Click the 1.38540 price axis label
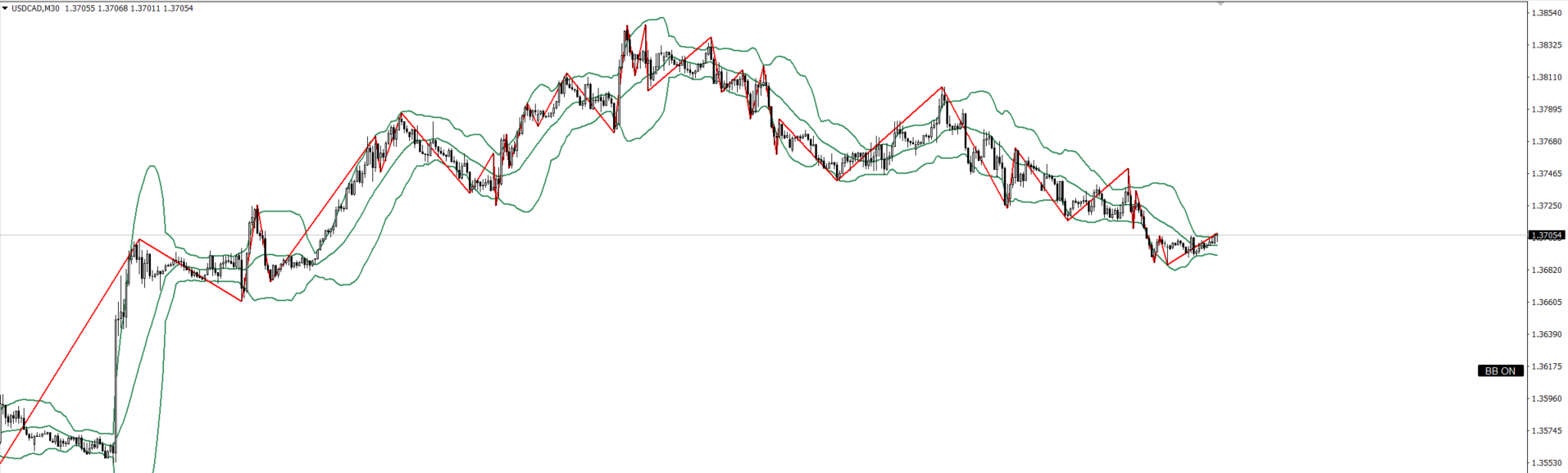This screenshot has width=1568, height=473. tap(1544, 13)
